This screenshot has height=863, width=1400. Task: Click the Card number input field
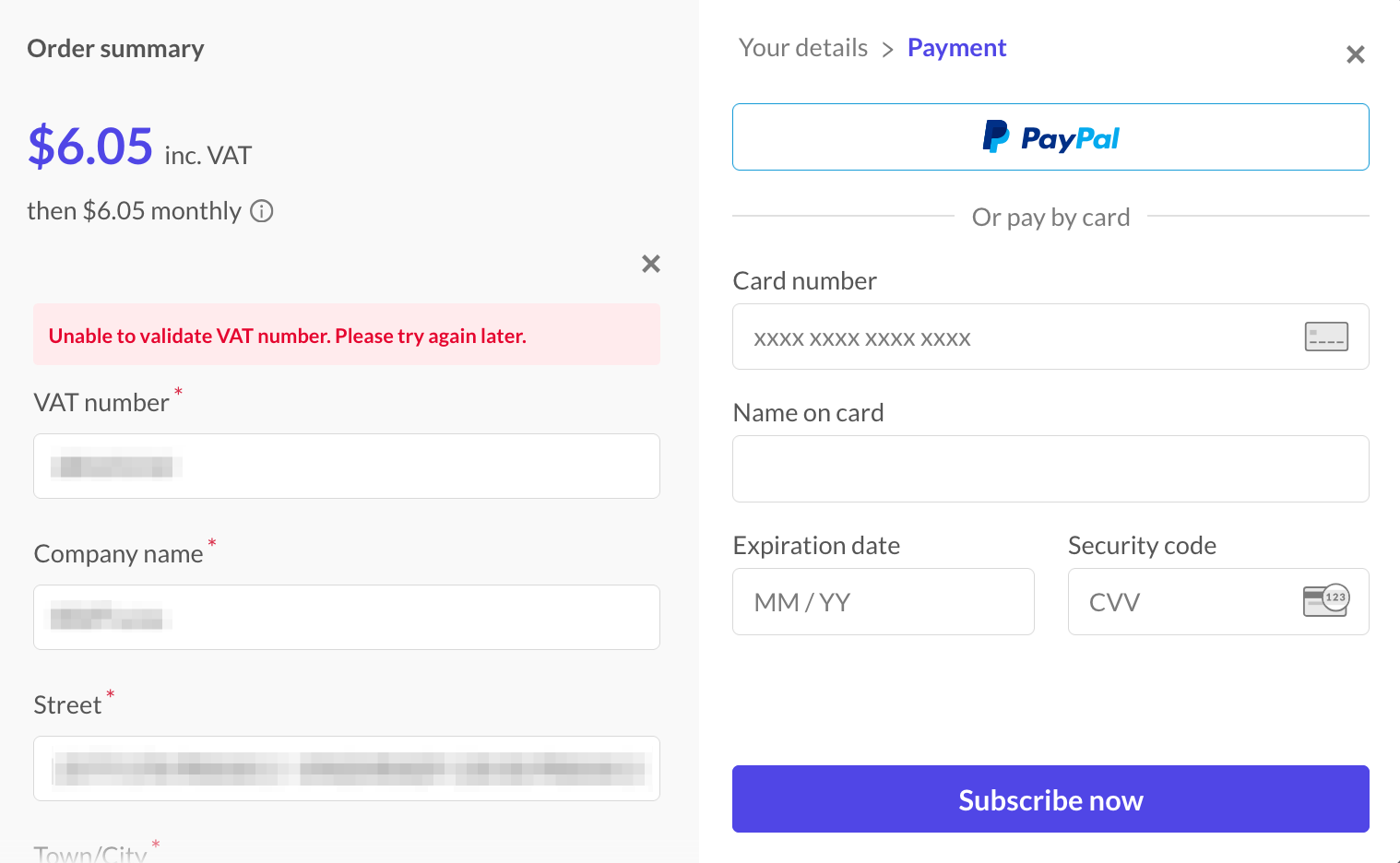tap(1014, 337)
